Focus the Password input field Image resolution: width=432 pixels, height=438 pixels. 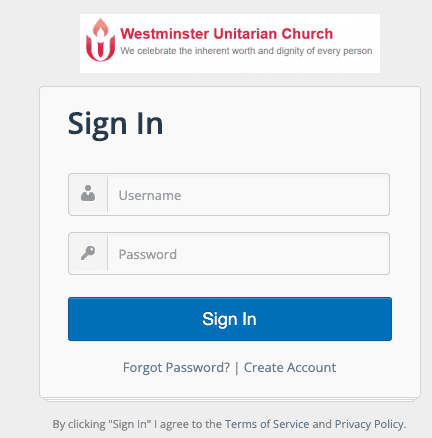click(x=248, y=254)
